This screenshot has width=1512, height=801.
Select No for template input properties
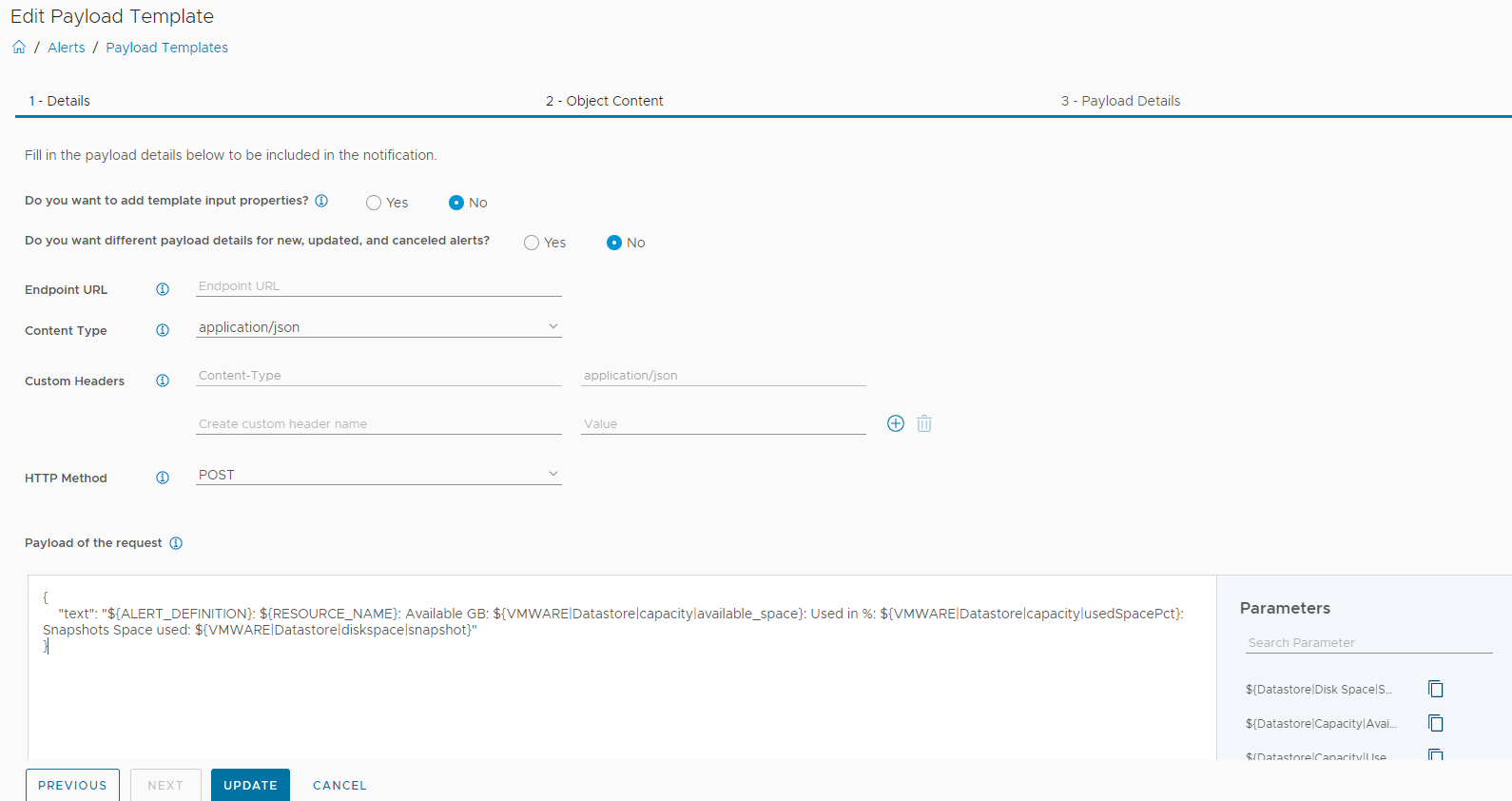click(x=456, y=203)
